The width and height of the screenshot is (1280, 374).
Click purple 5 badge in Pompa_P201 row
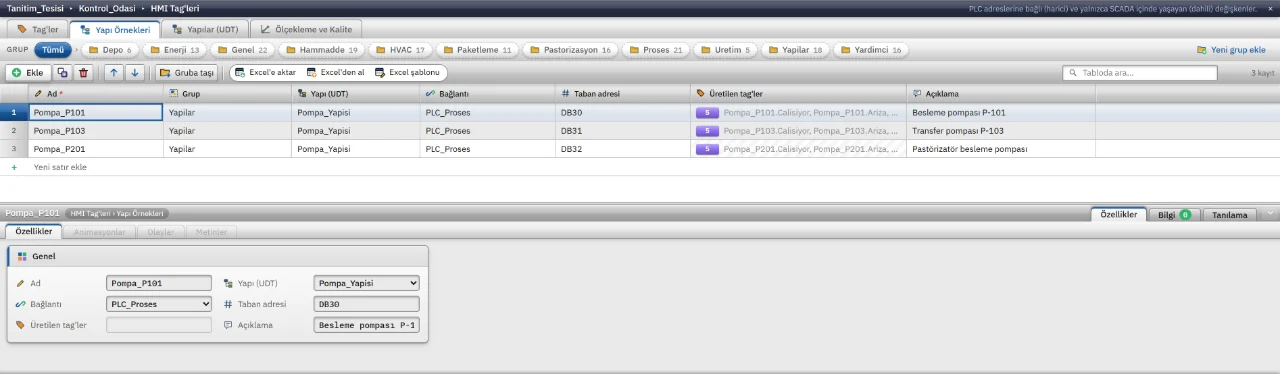[x=707, y=149]
